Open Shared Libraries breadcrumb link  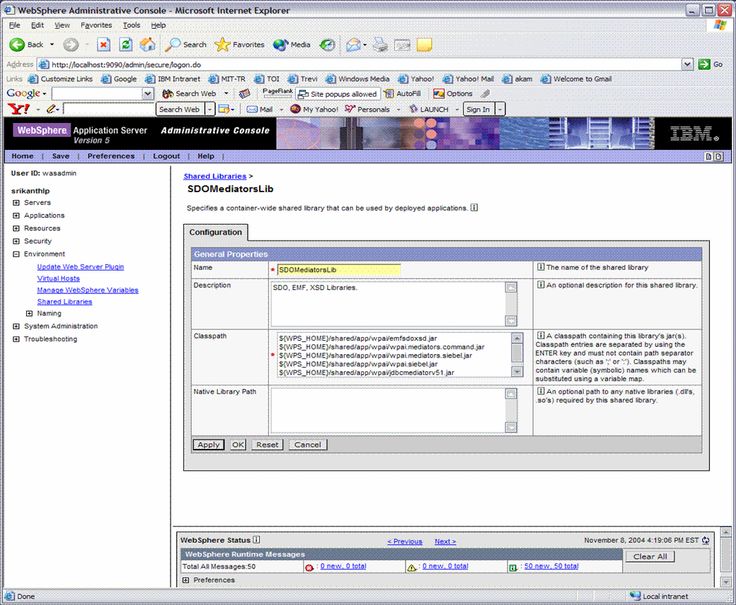tap(215, 176)
